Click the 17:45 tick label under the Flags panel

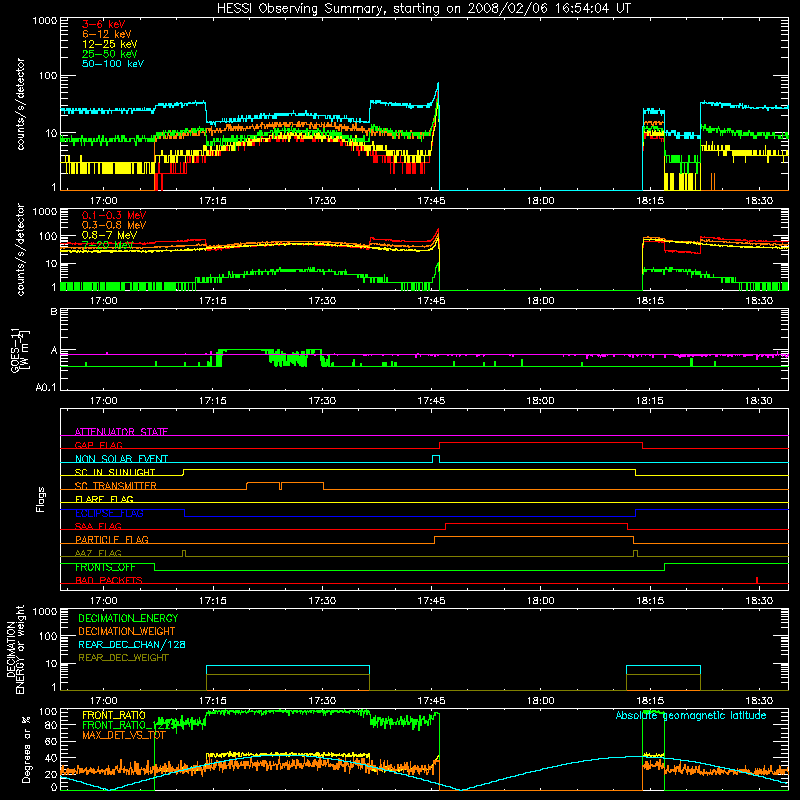[x=431, y=601]
